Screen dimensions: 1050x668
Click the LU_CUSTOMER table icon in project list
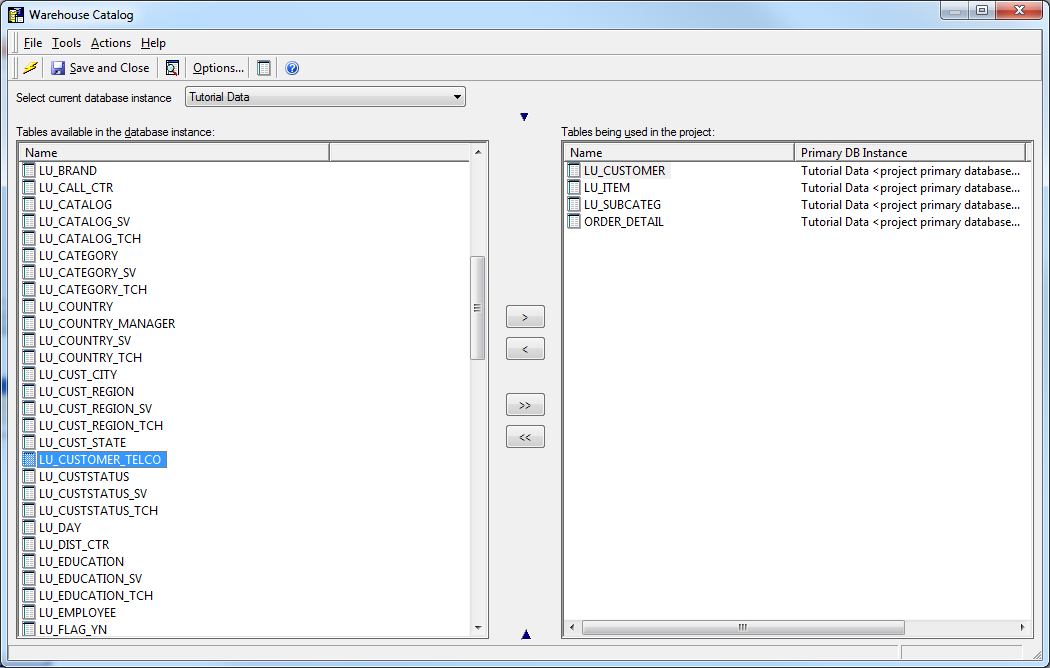tap(574, 171)
